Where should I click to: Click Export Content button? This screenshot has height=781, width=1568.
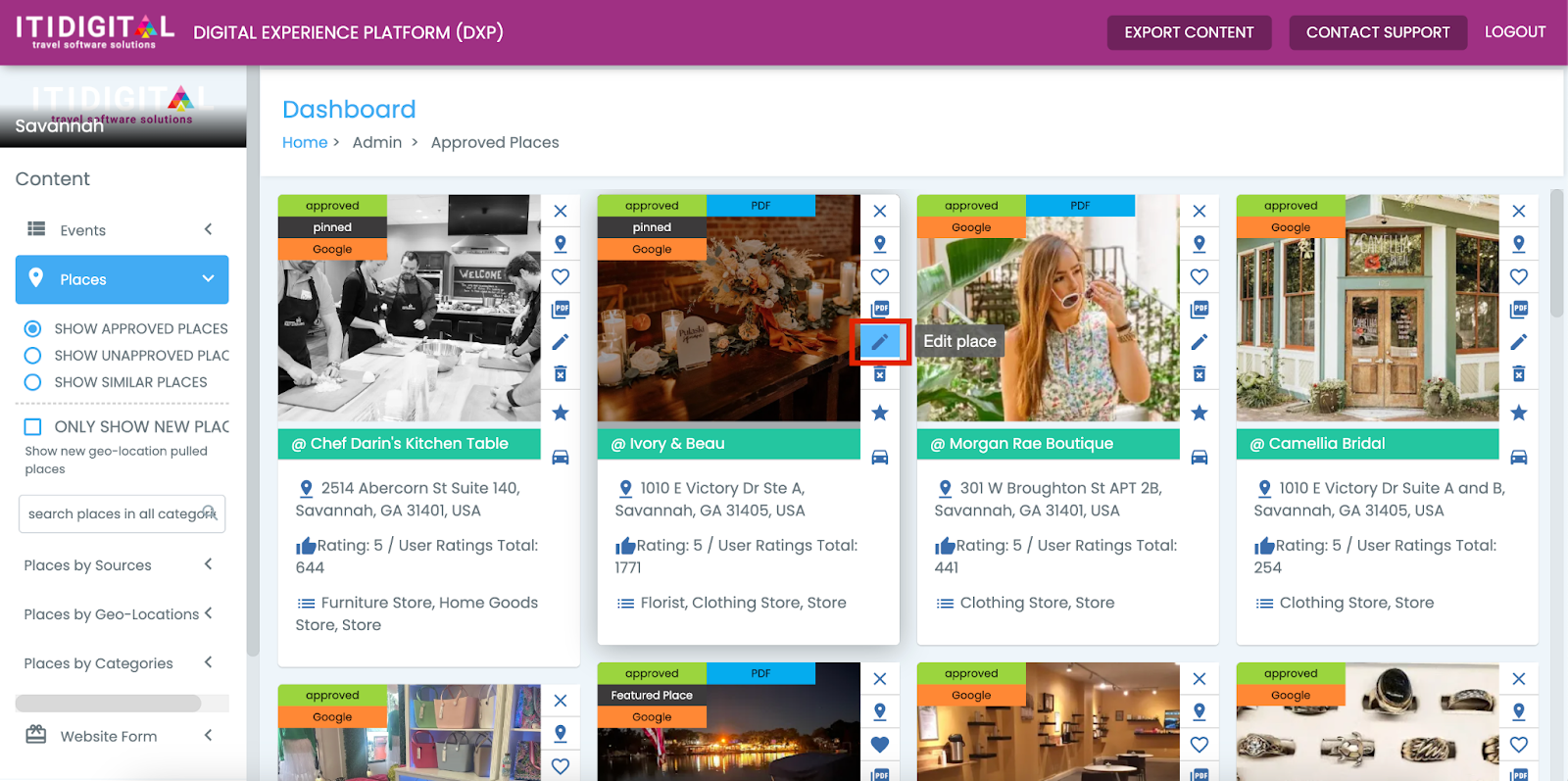pyautogui.click(x=1189, y=32)
